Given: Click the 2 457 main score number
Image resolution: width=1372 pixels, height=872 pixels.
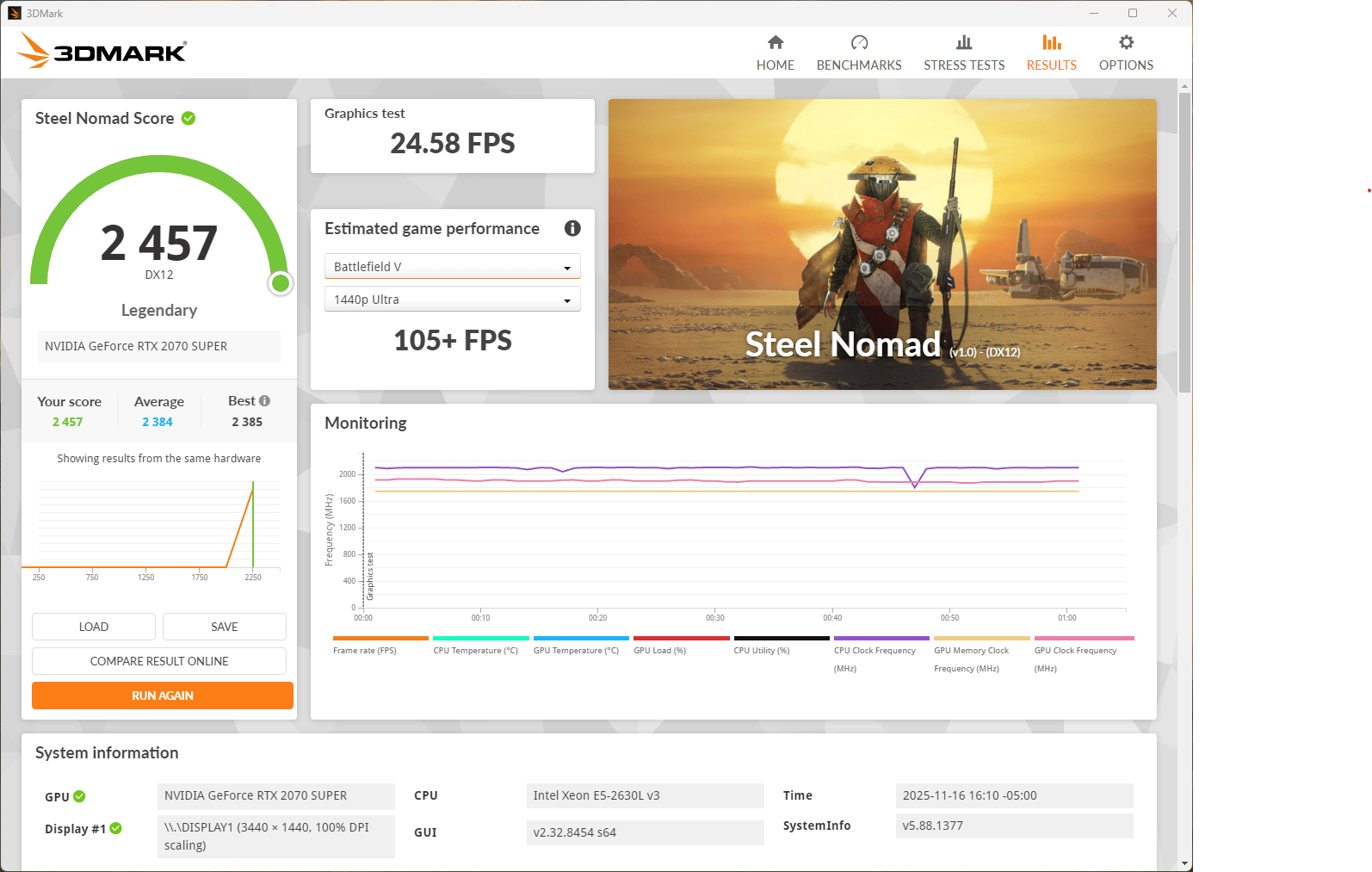Looking at the screenshot, I should point(159,243).
